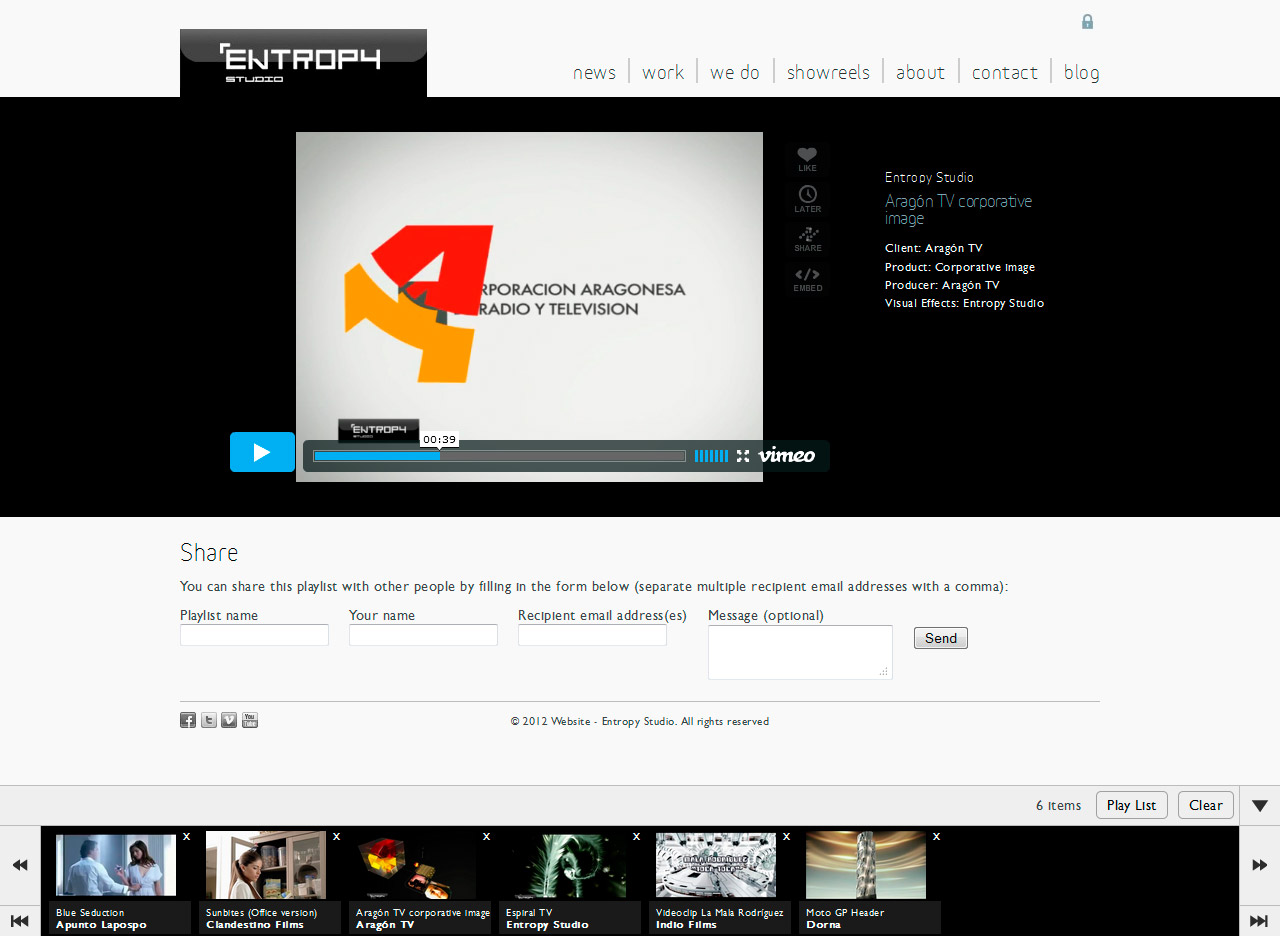Click the Like heart icon
Viewport: 1280px width, 936px height.
click(x=807, y=159)
